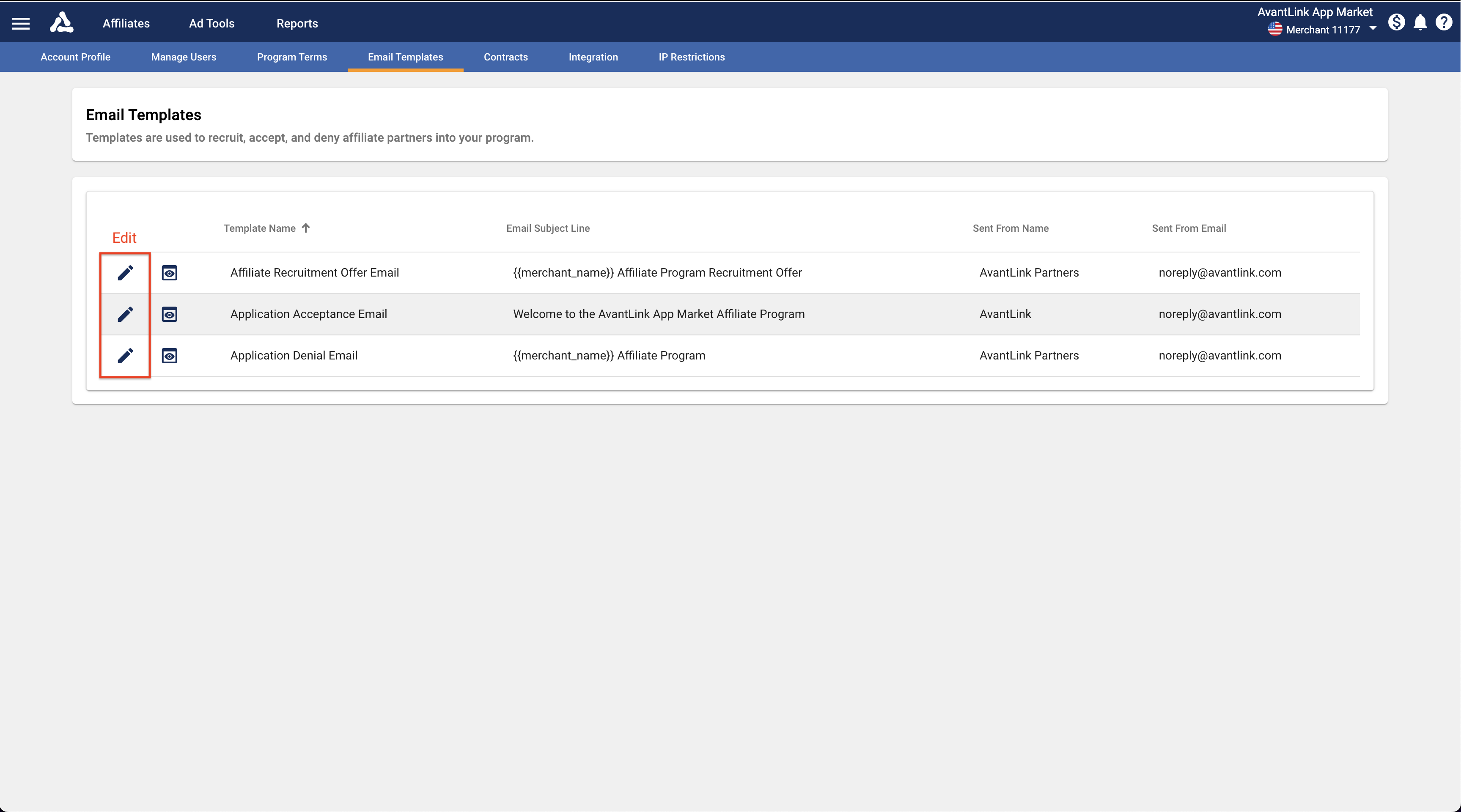Image resolution: width=1461 pixels, height=812 pixels.
Task: Click the 'Welcome to the AvantLink App Market Affiliate Program' subject
Action: [x=659, y=314]
